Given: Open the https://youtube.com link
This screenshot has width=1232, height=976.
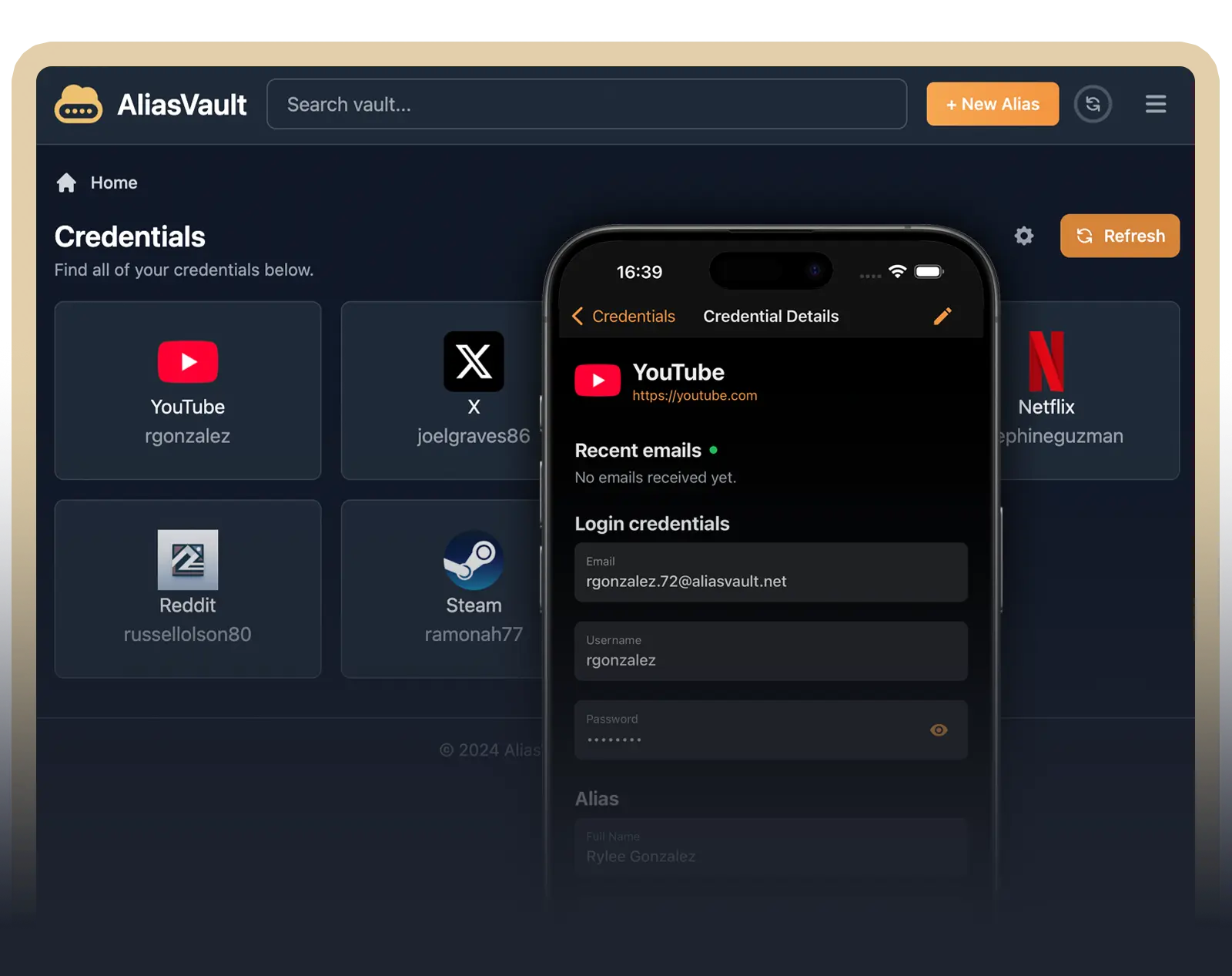Looking at the screenshot, I should (x=695, y=395).
